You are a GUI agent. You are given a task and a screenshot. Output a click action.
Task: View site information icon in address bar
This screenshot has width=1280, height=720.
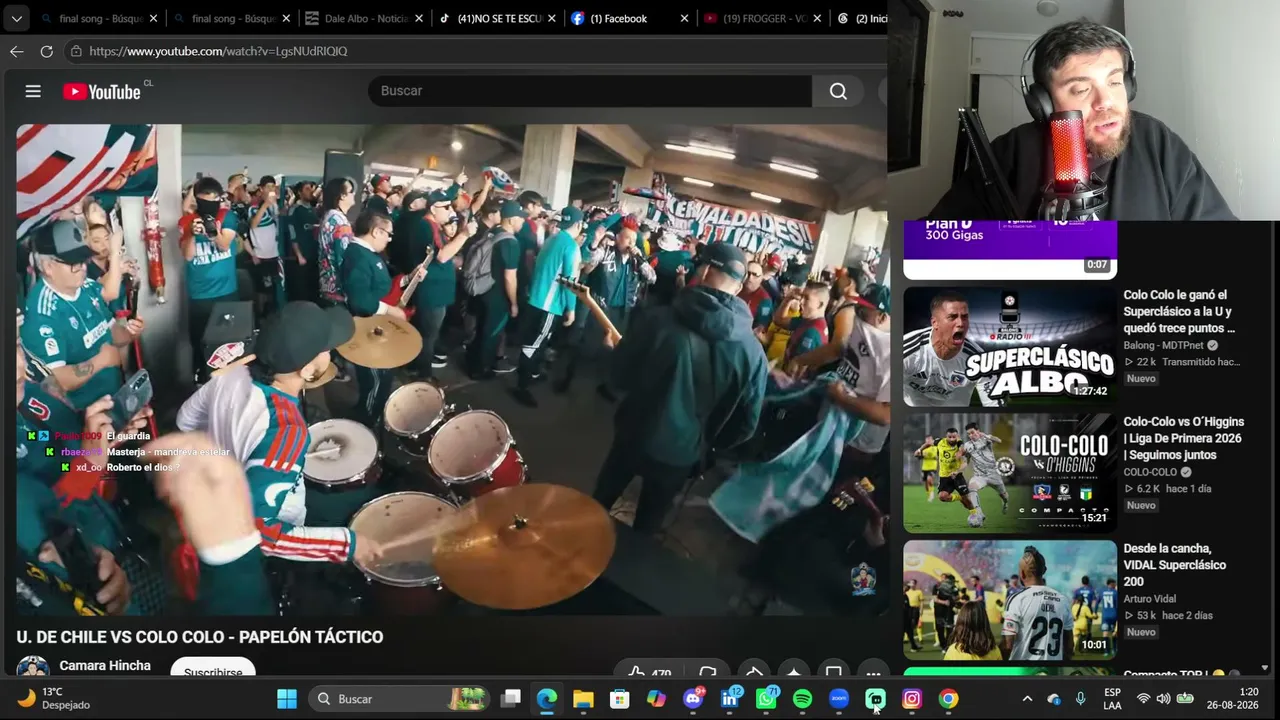76,51
